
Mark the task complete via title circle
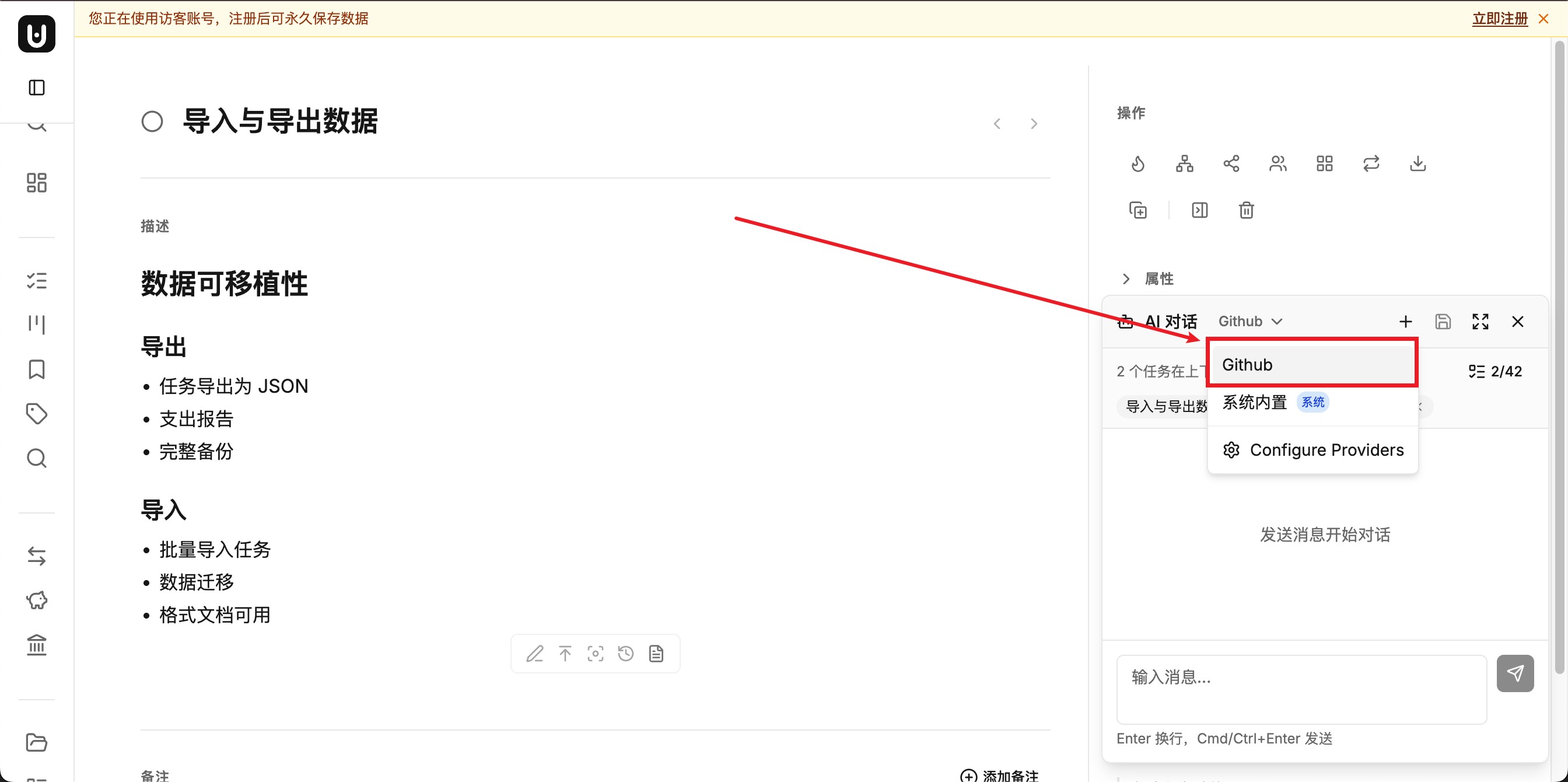pos(152,121)
